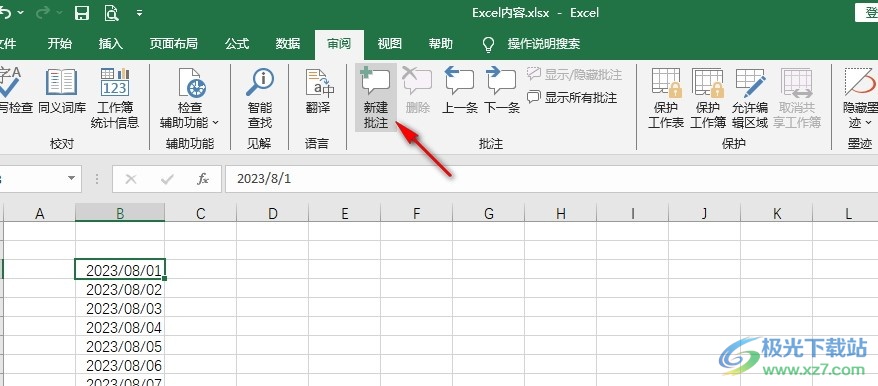Click the lightbulb Tell Me icon
Image resolution: width=878 pixels, height=386 pixels.
(489, 44)
